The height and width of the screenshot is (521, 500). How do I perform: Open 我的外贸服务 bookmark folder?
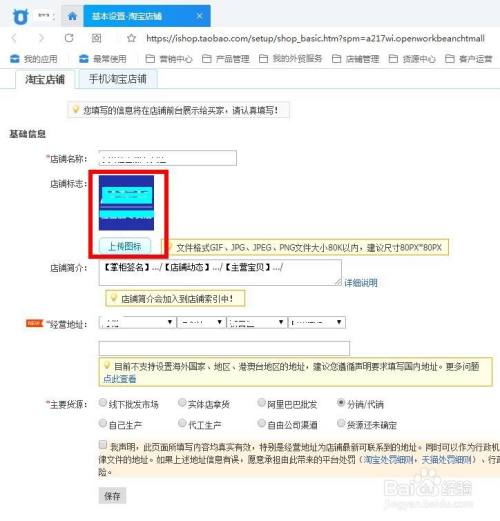point(291,59)
